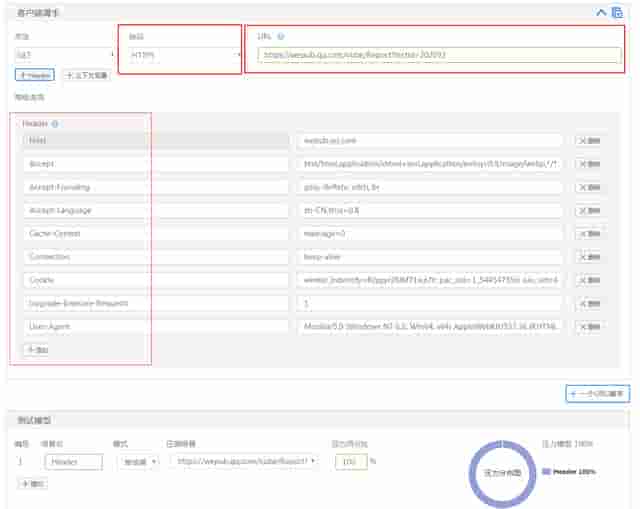The image size is (640, 509).
Task: Click the Accept header name field
Action: (156, 164)
